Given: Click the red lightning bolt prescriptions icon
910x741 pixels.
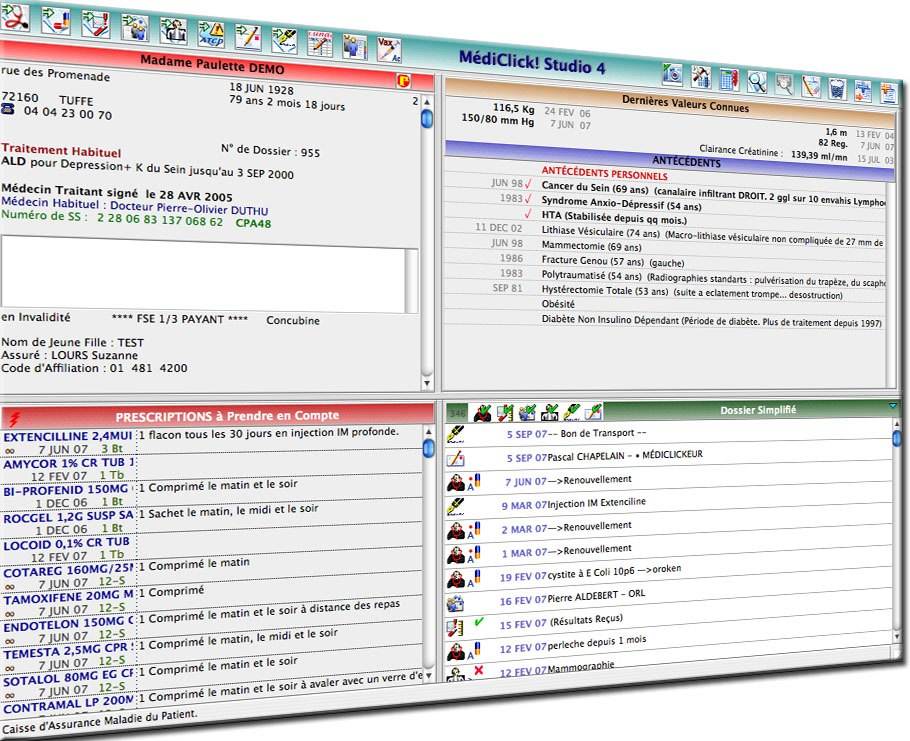Looking at the screenshot, I should click(15, 417).
